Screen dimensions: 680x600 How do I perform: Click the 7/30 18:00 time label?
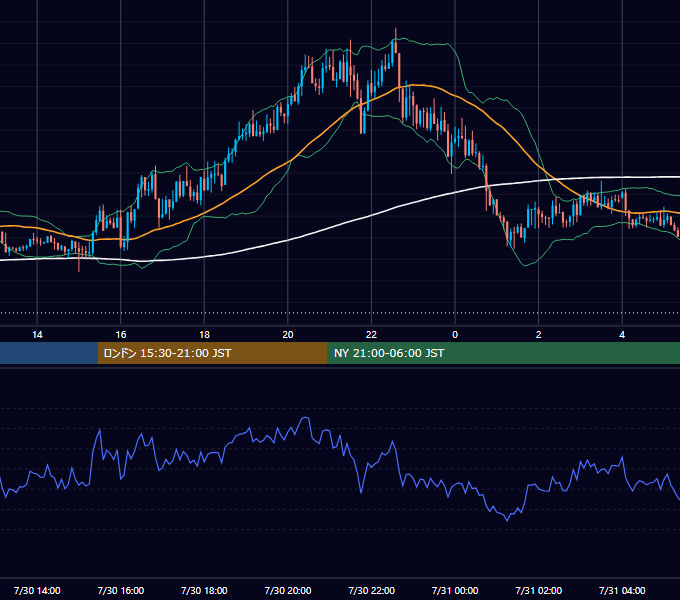204,590
